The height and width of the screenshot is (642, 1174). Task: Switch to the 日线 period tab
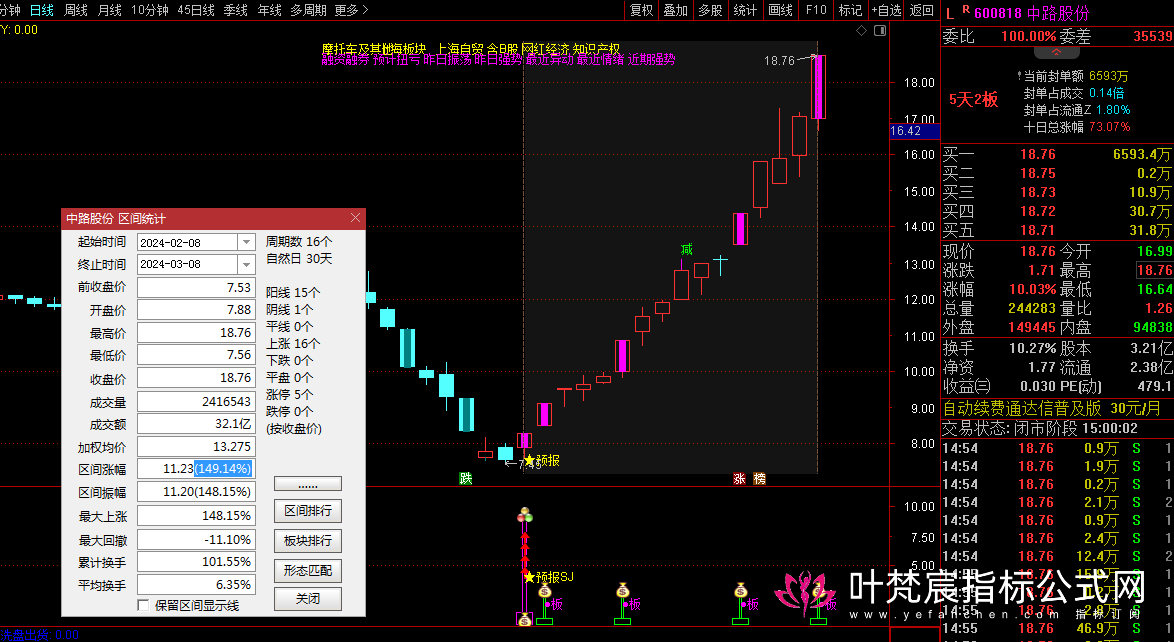point(42,10)
